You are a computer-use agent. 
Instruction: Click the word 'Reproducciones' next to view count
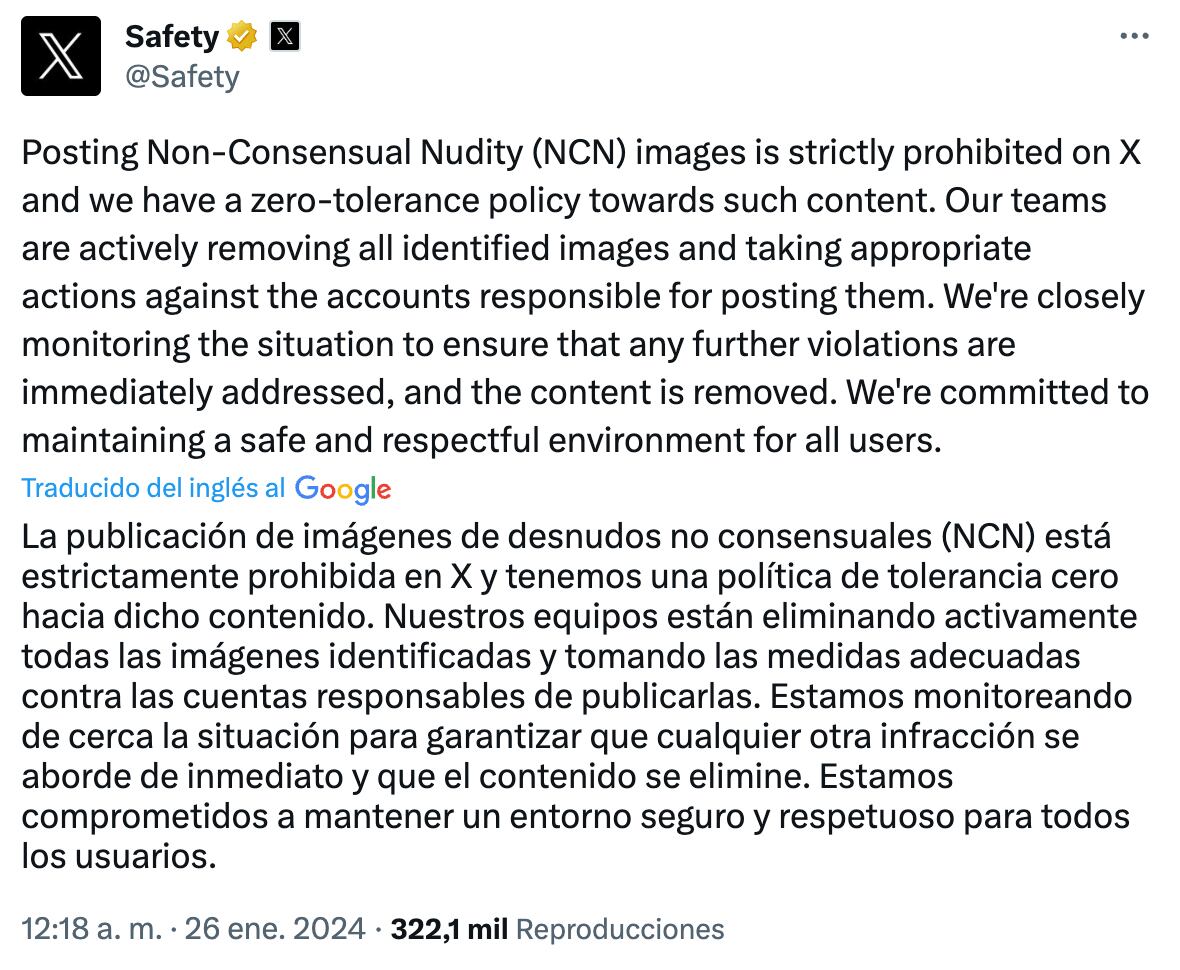pos(618,928)
